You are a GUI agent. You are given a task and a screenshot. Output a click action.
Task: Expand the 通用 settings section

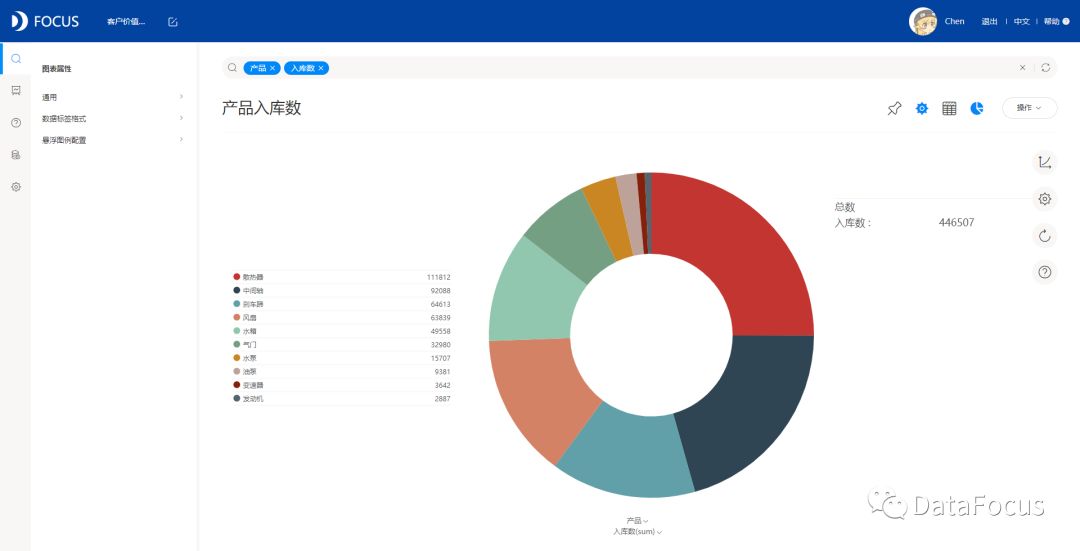coord(112,97)
